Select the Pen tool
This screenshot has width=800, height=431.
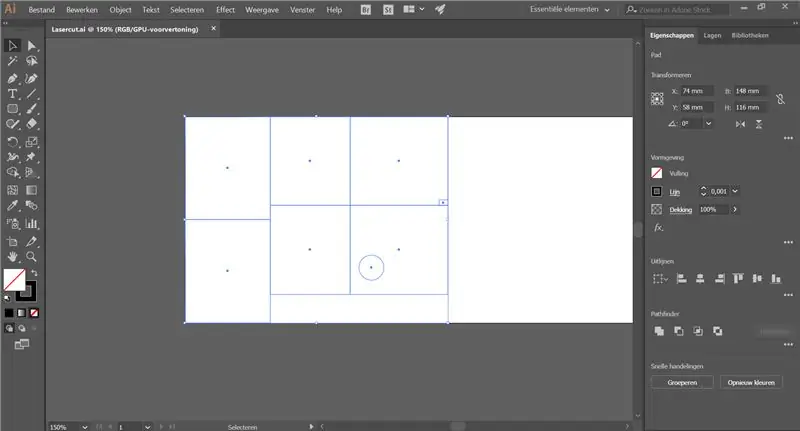coord(13,79)
